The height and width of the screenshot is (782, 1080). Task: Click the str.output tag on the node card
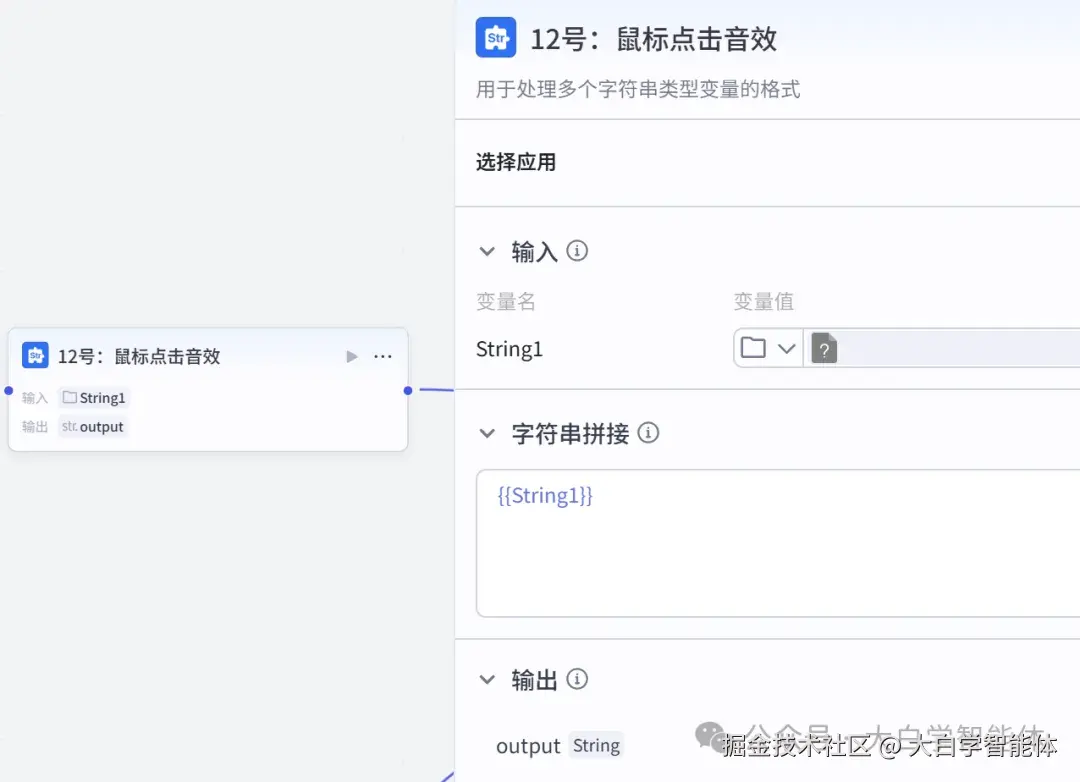(x=93, y=426)
